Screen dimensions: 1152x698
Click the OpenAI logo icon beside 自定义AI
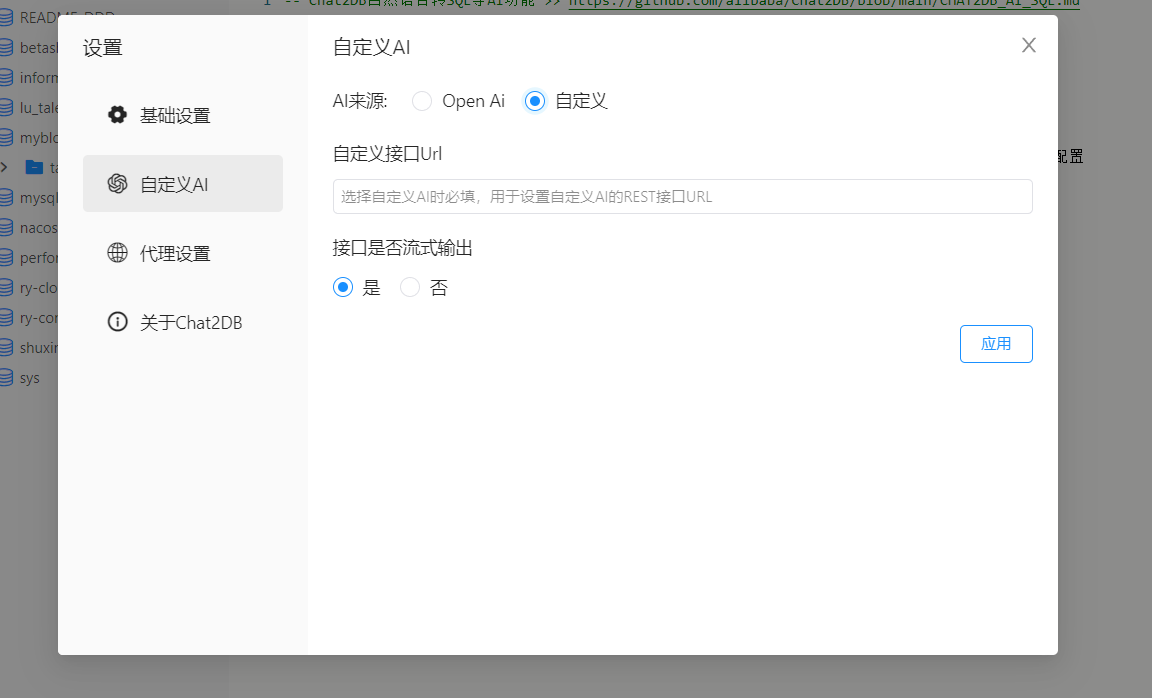click(118, 184)
